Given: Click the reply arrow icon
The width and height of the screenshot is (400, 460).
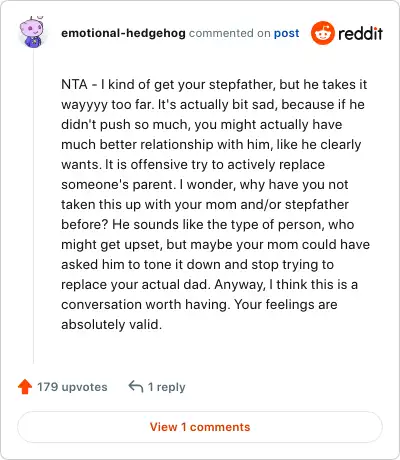Looking at the screenshot, I should click(136, 387).
